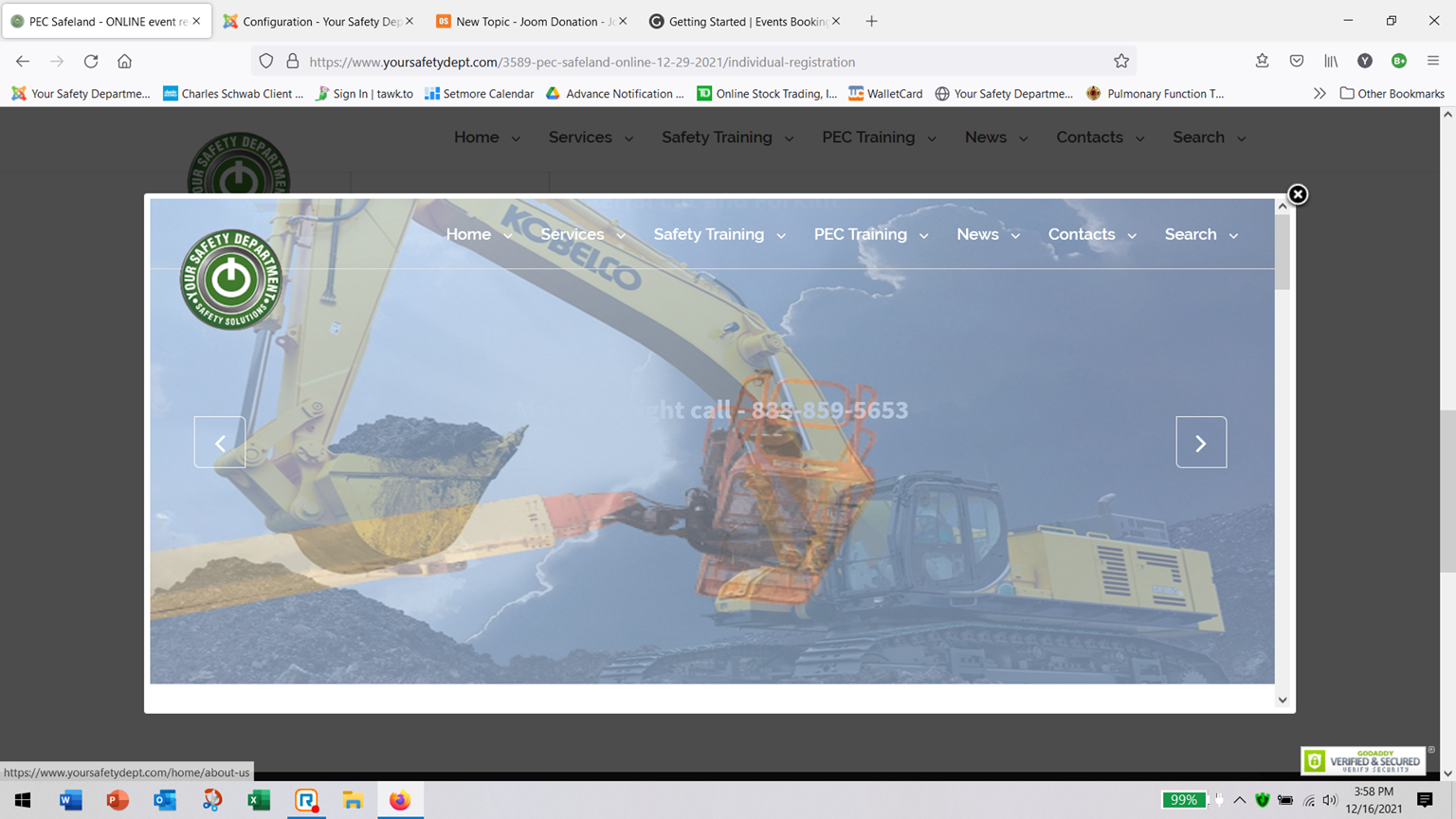Click the previous slide arrow in carousel

[x=220, y=443]
